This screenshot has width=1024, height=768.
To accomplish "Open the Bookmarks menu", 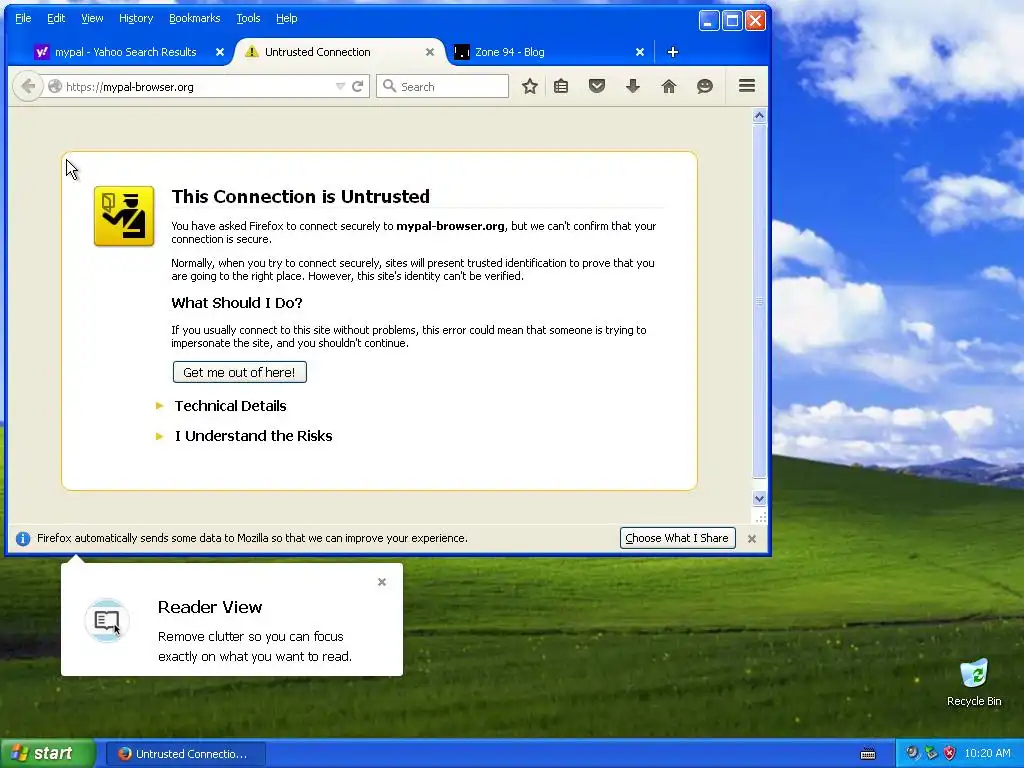I will coord(195,18).
